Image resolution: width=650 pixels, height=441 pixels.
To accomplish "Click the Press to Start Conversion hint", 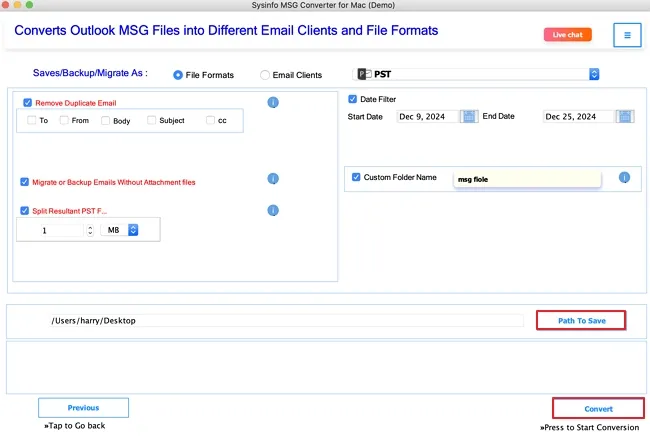I will click(x=589, y=427).
